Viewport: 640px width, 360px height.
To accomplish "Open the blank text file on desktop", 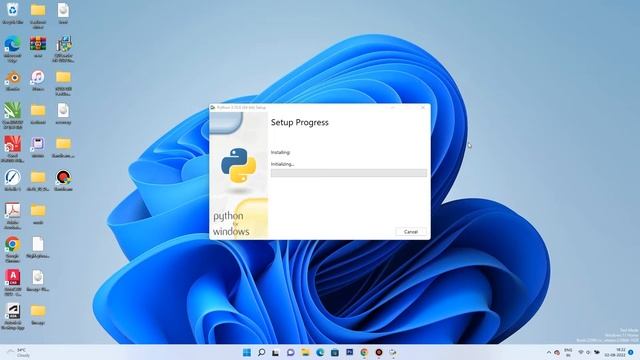I will click(38, 247).
